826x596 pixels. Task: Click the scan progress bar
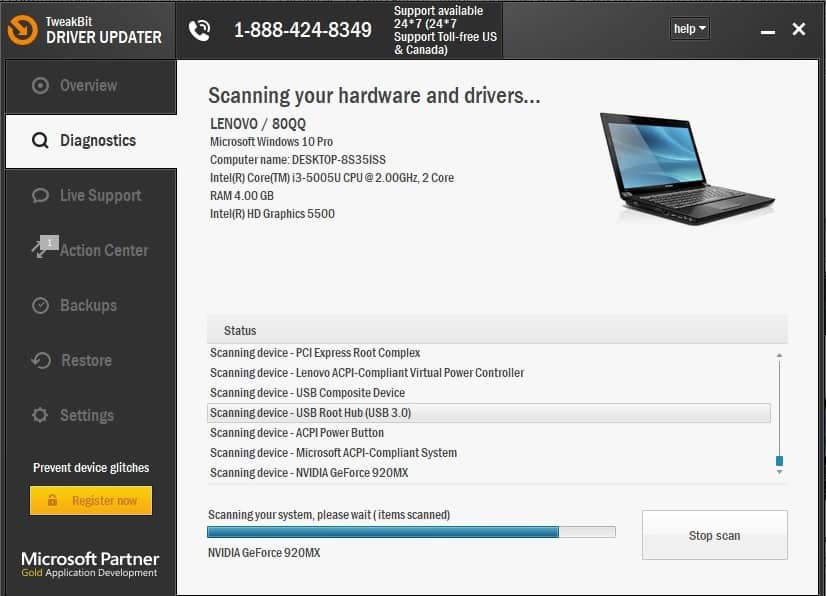[x=411, y=532]
